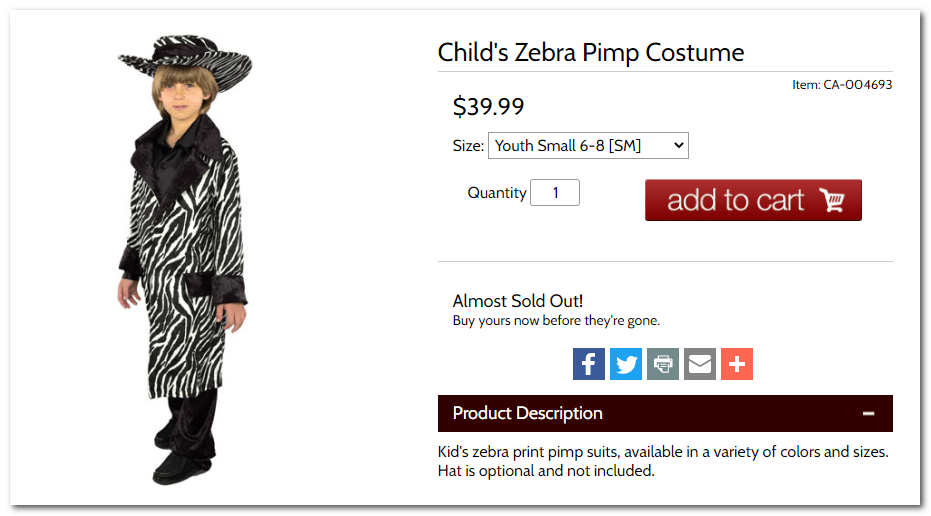The image size is (931, 516).
Task: Click the "Kid's zebra print pimp suits" line
Action: click(663, 452)
